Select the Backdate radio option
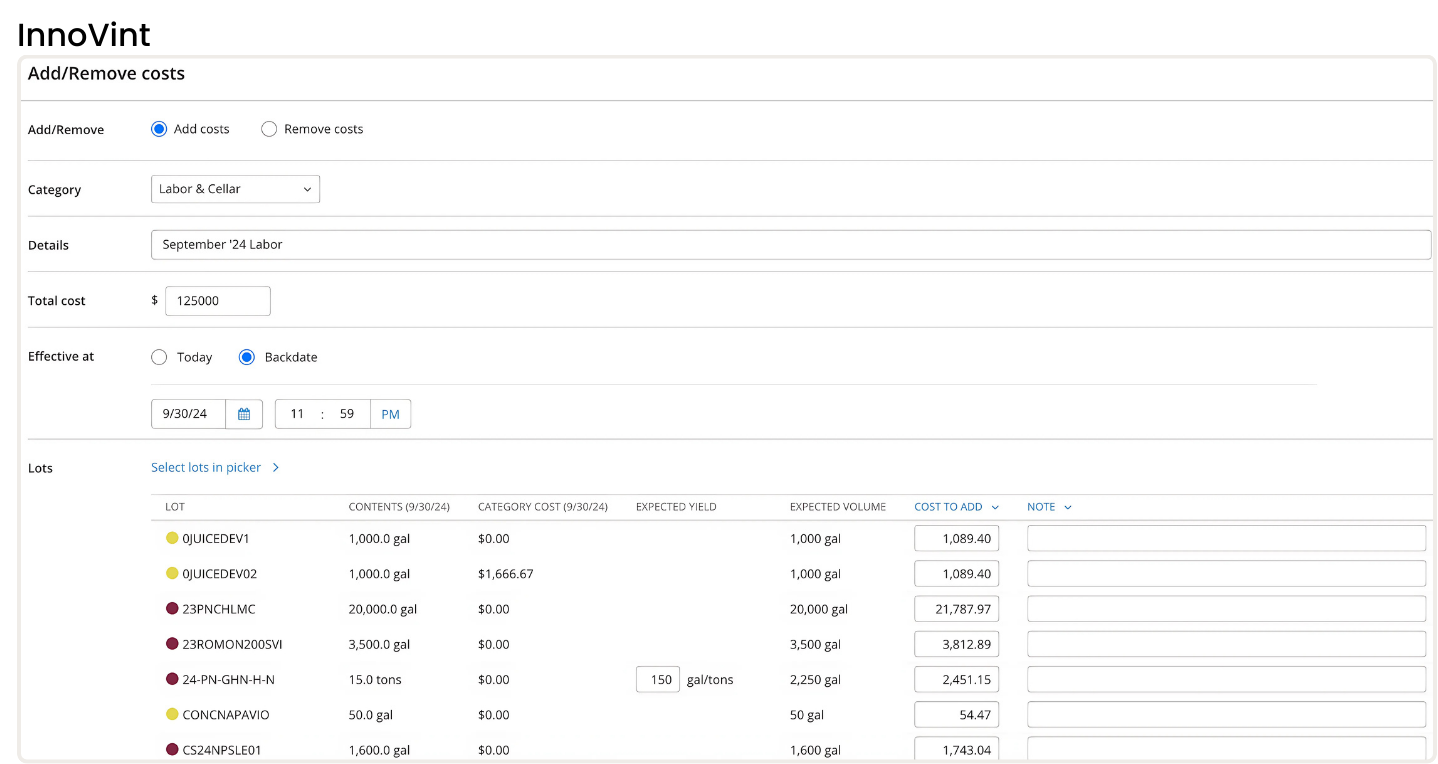Viewport: 1438px width, 764px height. click(x=247, y=357)
